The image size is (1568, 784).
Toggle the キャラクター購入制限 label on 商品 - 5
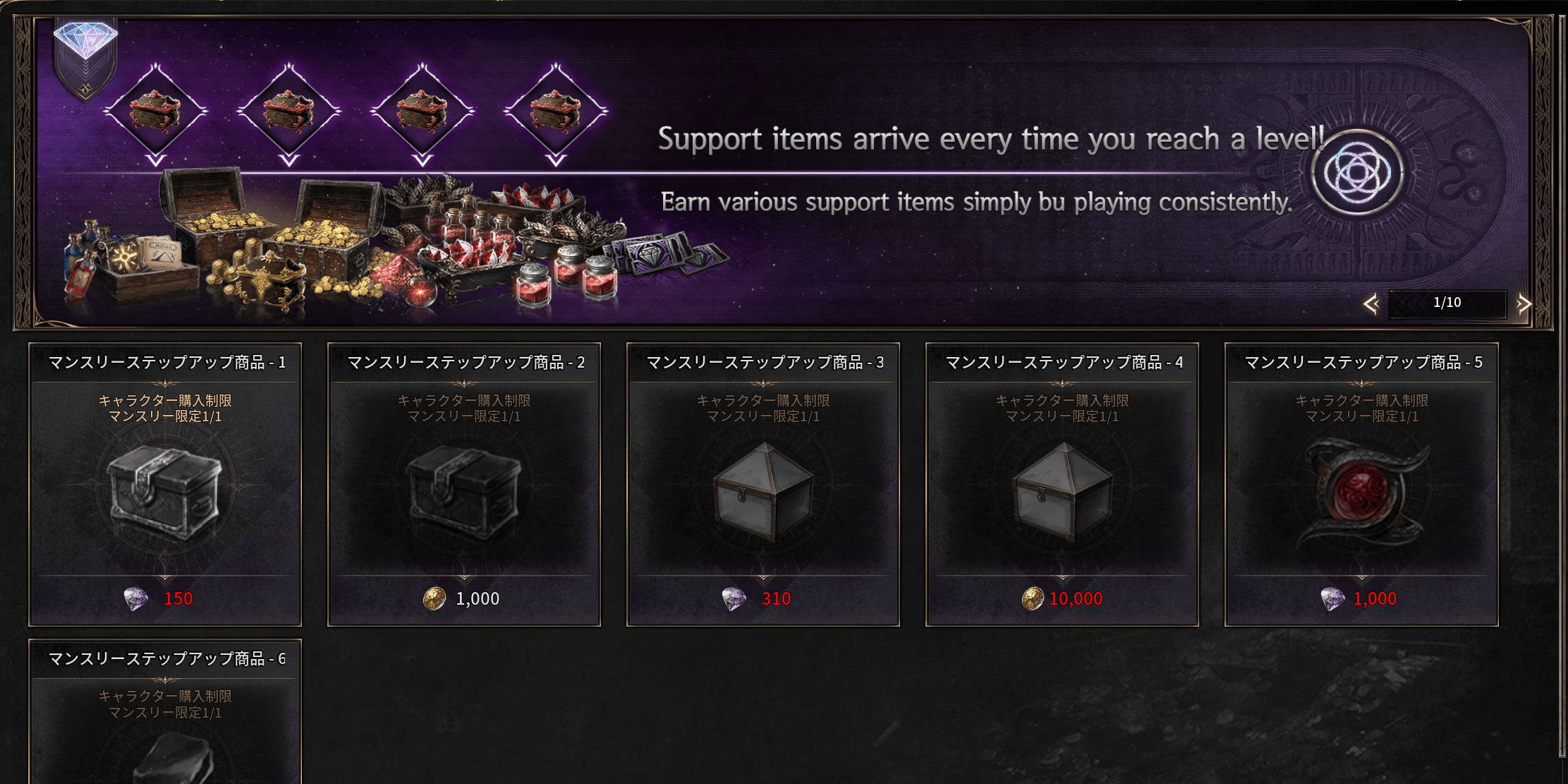1363,400
